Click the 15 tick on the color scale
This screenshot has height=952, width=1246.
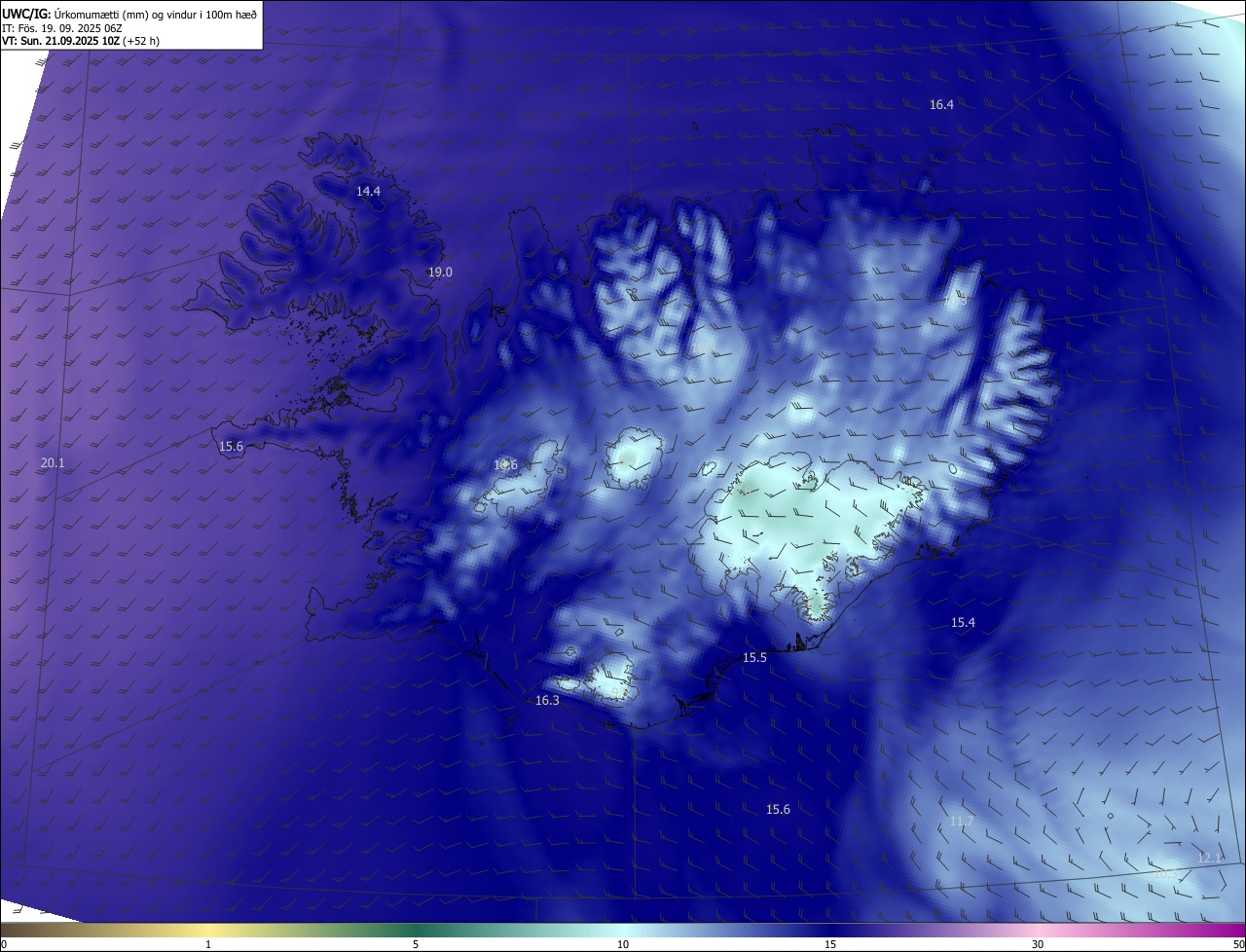coord(830,944)
